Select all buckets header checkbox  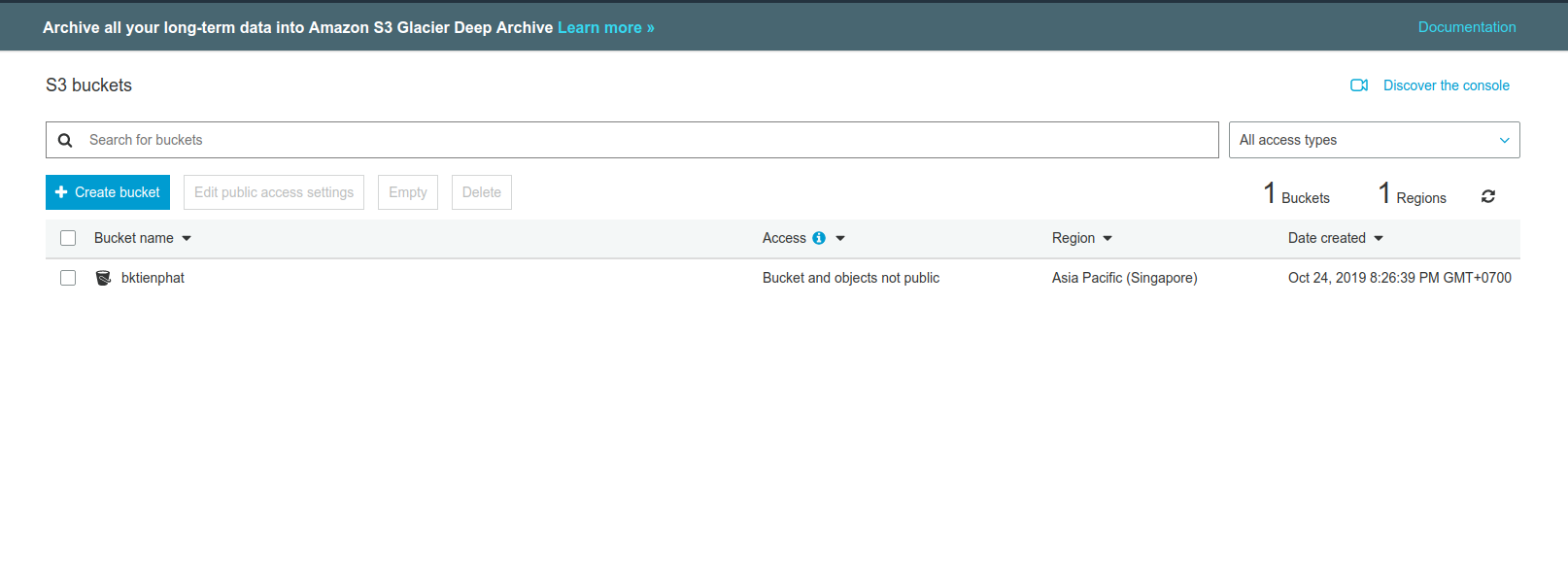pos(68,238)
